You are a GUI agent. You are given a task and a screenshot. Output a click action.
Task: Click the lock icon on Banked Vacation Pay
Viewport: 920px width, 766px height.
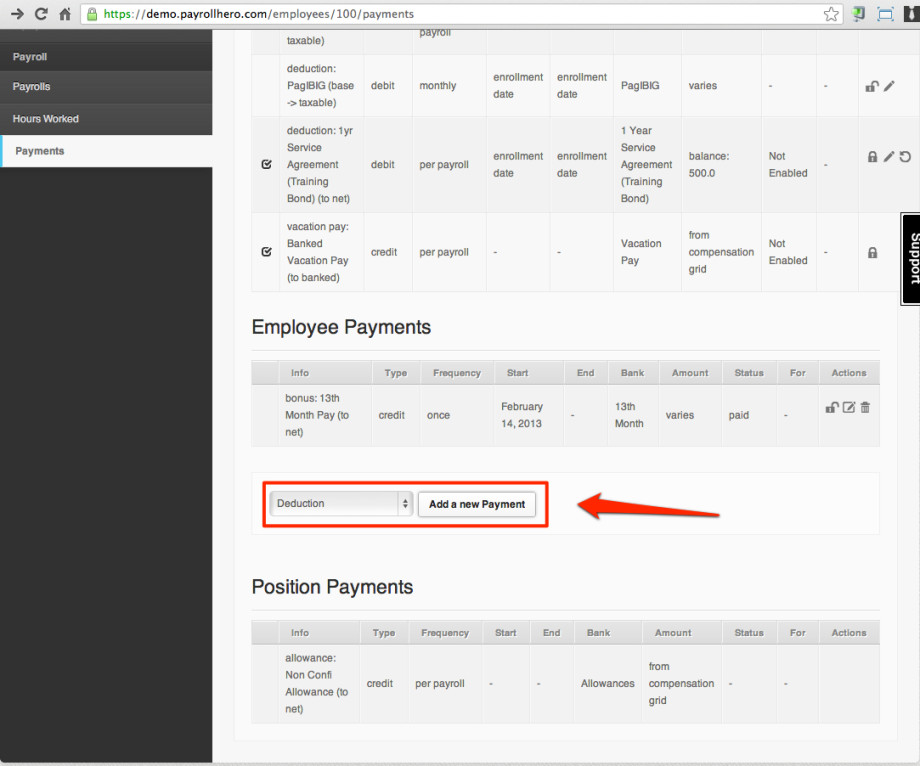coord(873,252)
